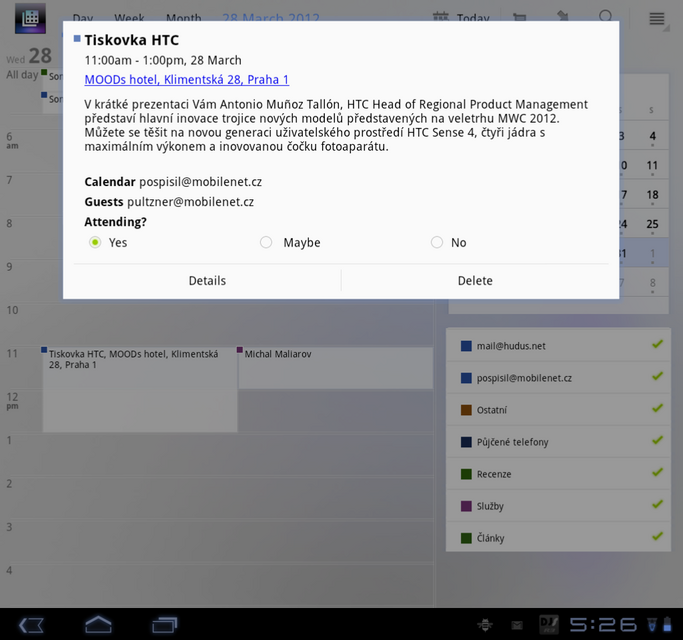Toggle mail@hudus.net calendar visibility
Screen dimensions: 683x640
pos(558,346)
